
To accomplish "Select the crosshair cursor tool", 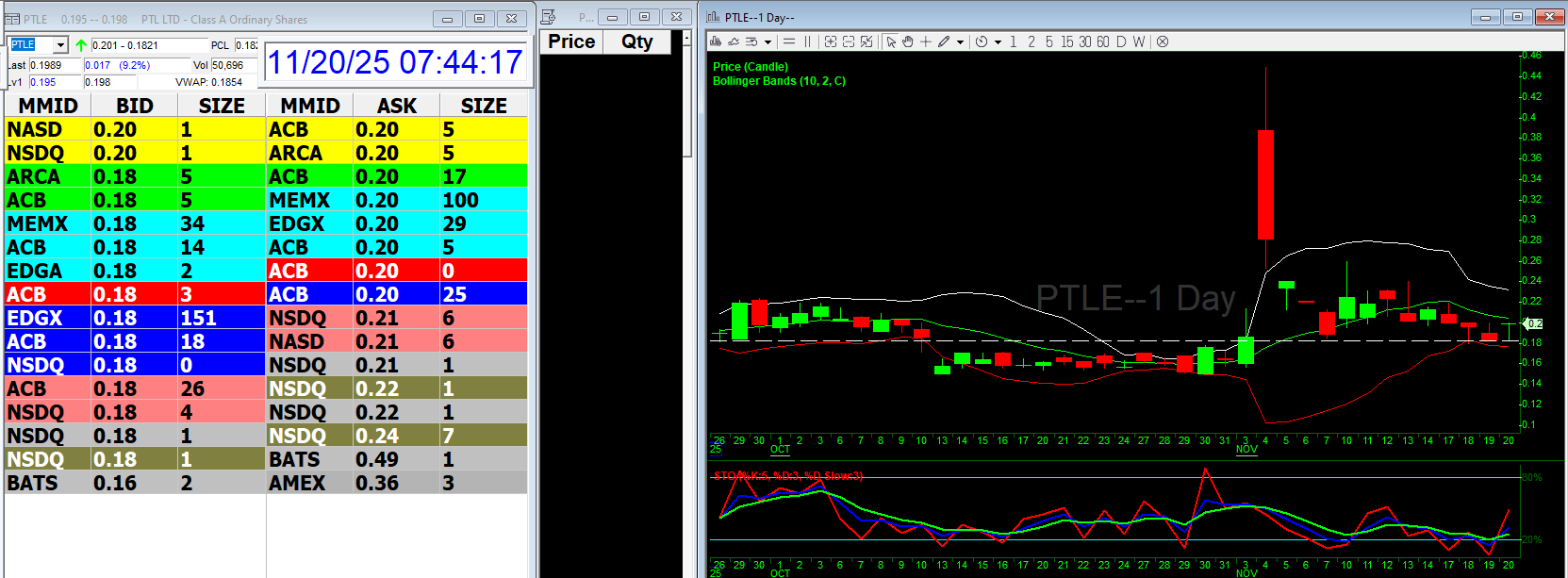I will coord(926,41).
